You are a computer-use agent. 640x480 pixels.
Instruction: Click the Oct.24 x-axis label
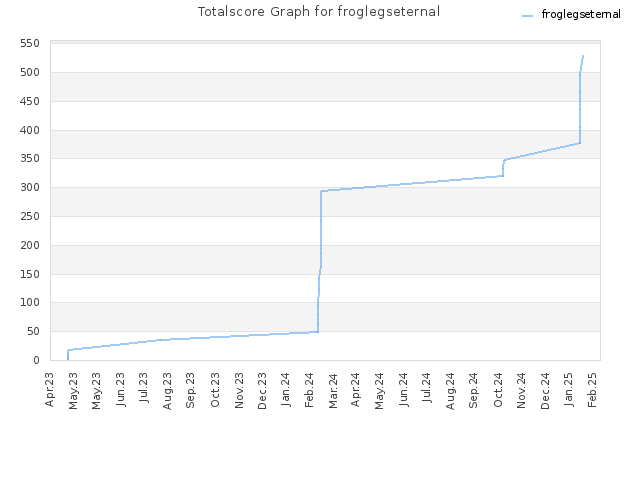[x=498, y=389]
